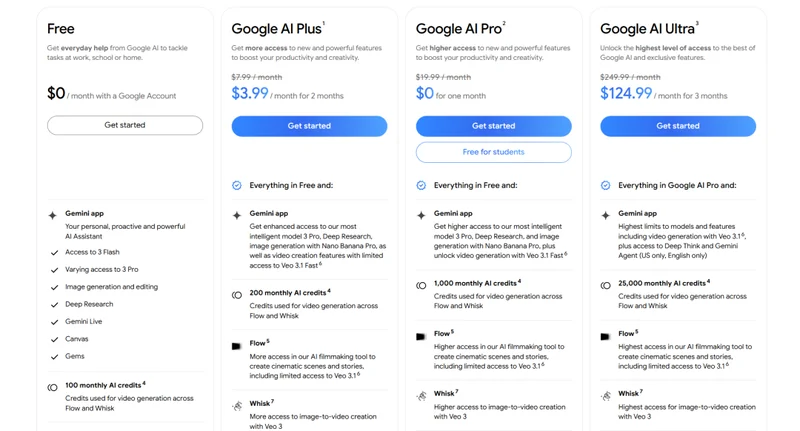Viewport: 800px width, 431px height.
Task: Click the checkmark beside Deep Research
Action: 54,305
